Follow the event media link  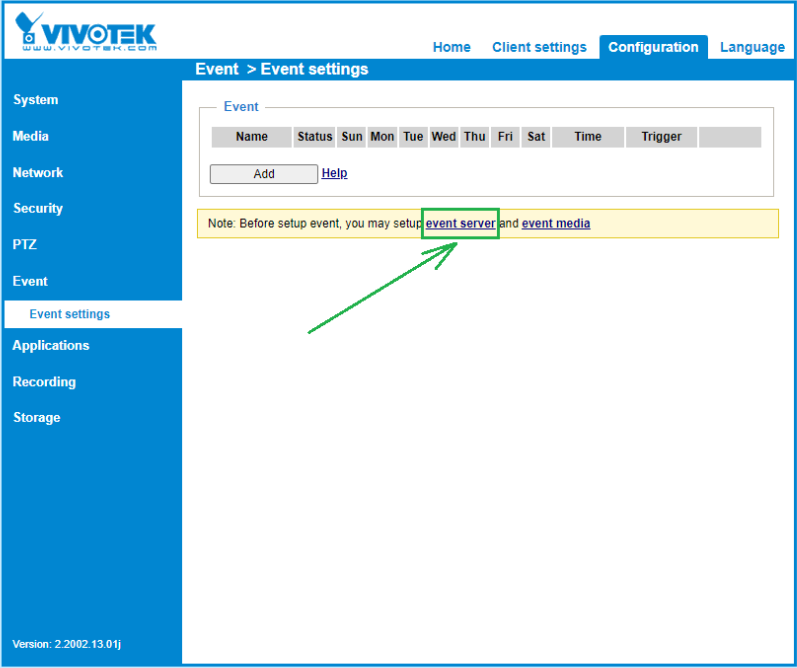tap(556, 223)
